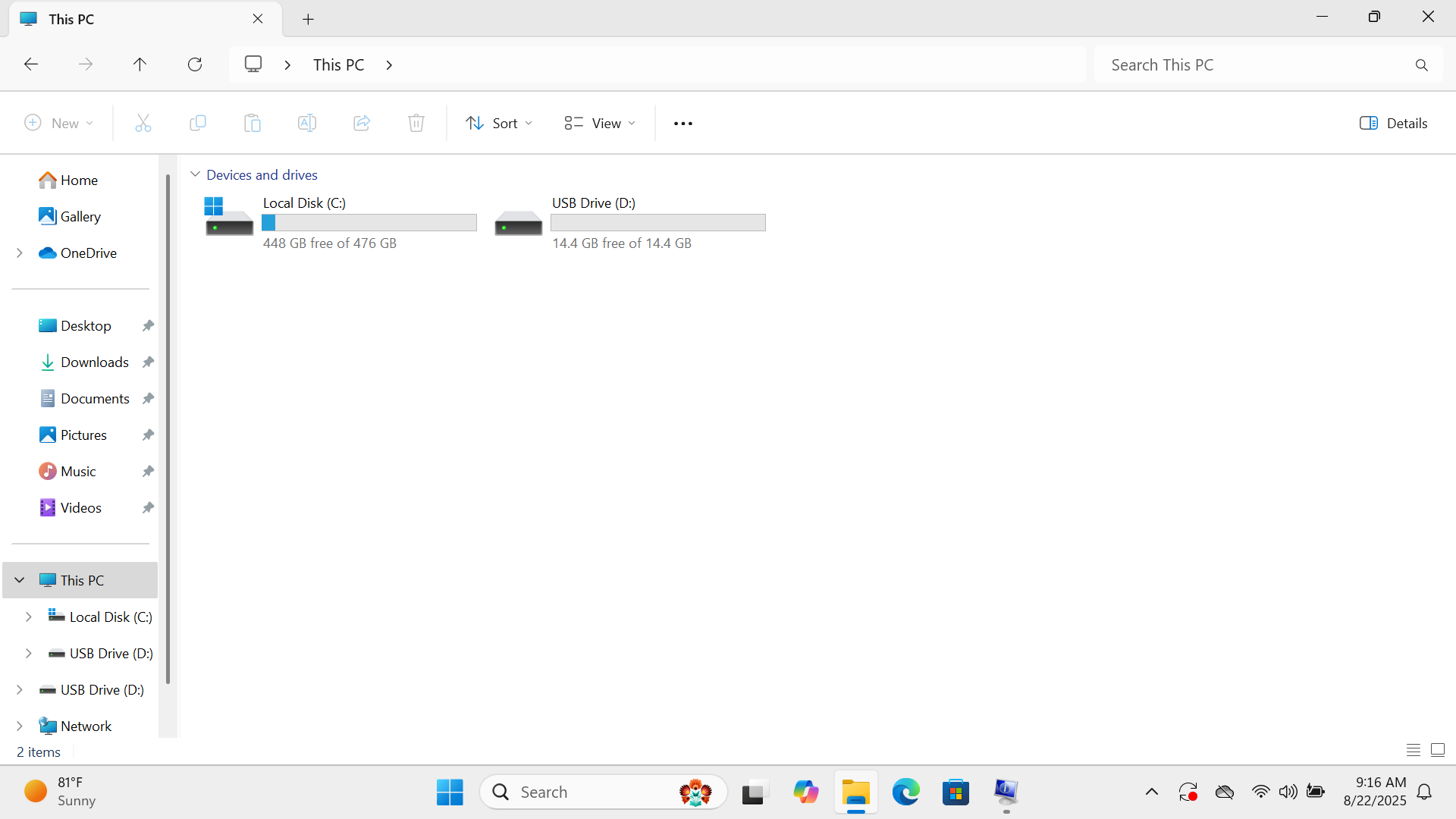The width and height of the screenshot is (1456, 819).
Task: Switch to large thumbnails view icon
Action: [1438, 750]
